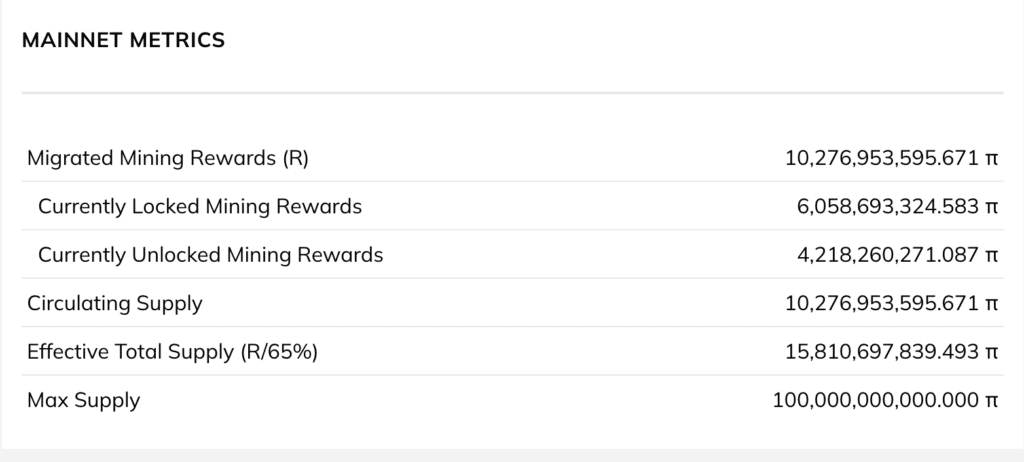The width and height of the screenshot is (1024, 462).
Task: Select the Currently Unlocked Mining Rewards label
Action: pos(210,255)
